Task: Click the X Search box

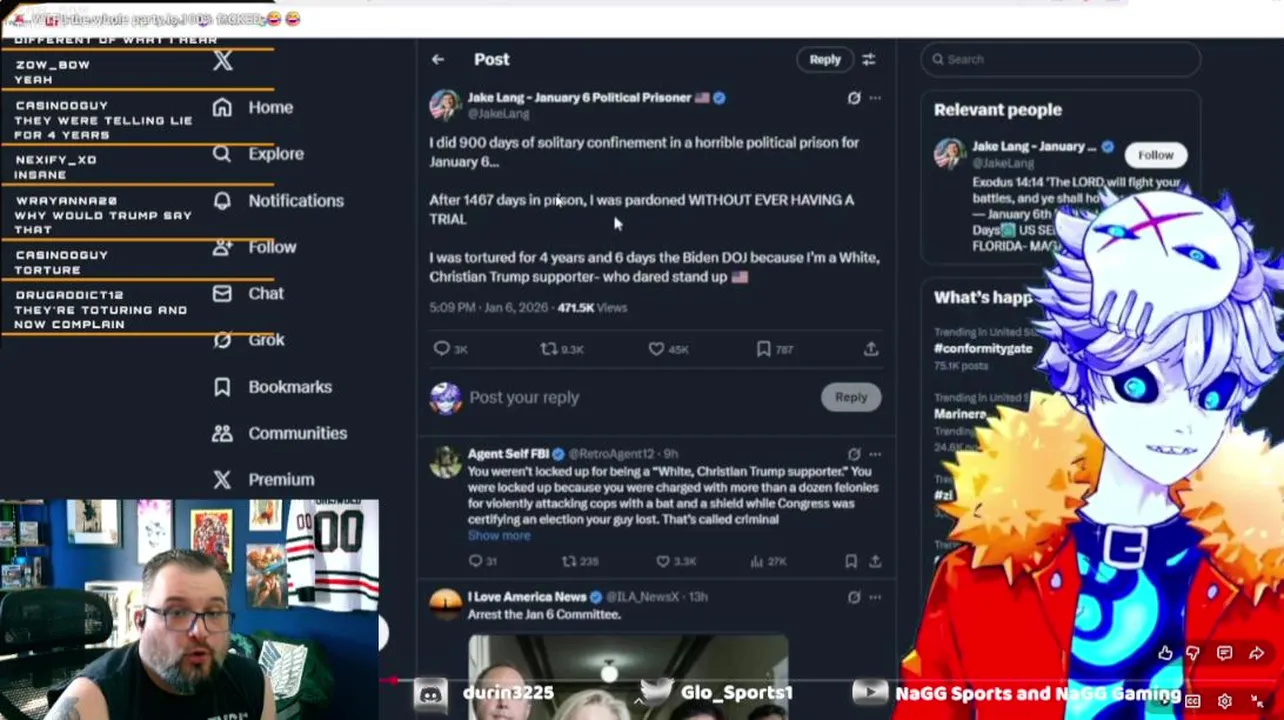Action: coord(1060,59)
